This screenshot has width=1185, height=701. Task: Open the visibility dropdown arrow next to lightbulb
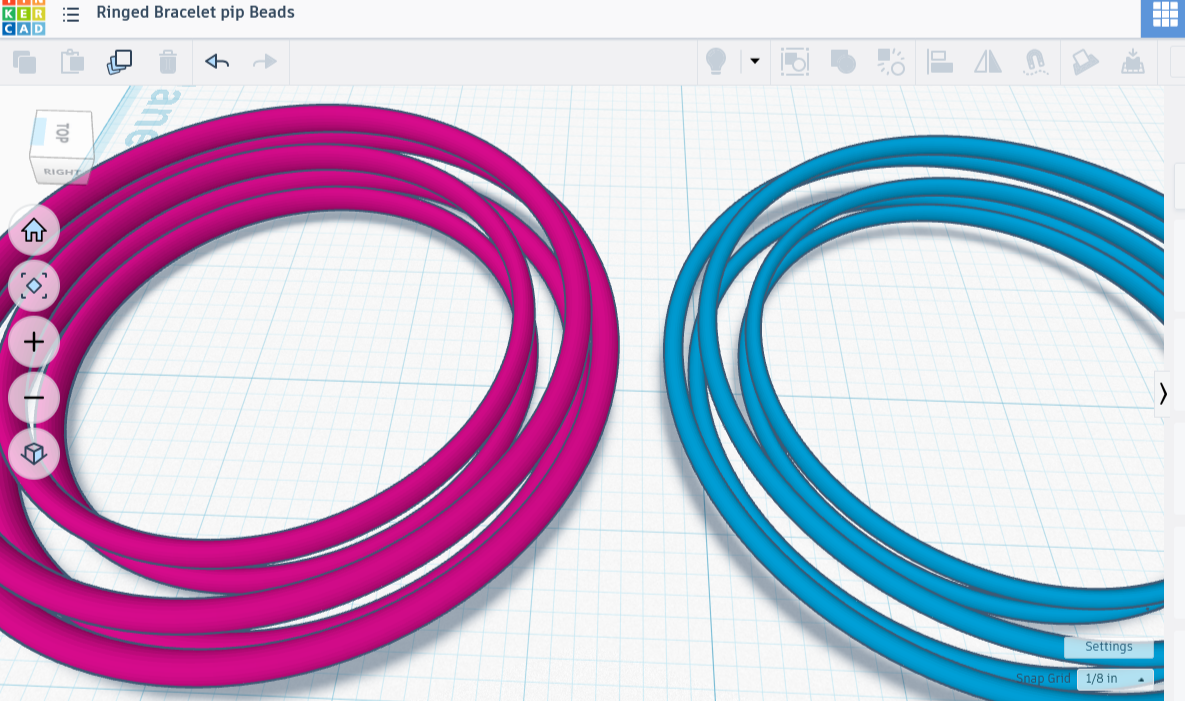(754, 62)
